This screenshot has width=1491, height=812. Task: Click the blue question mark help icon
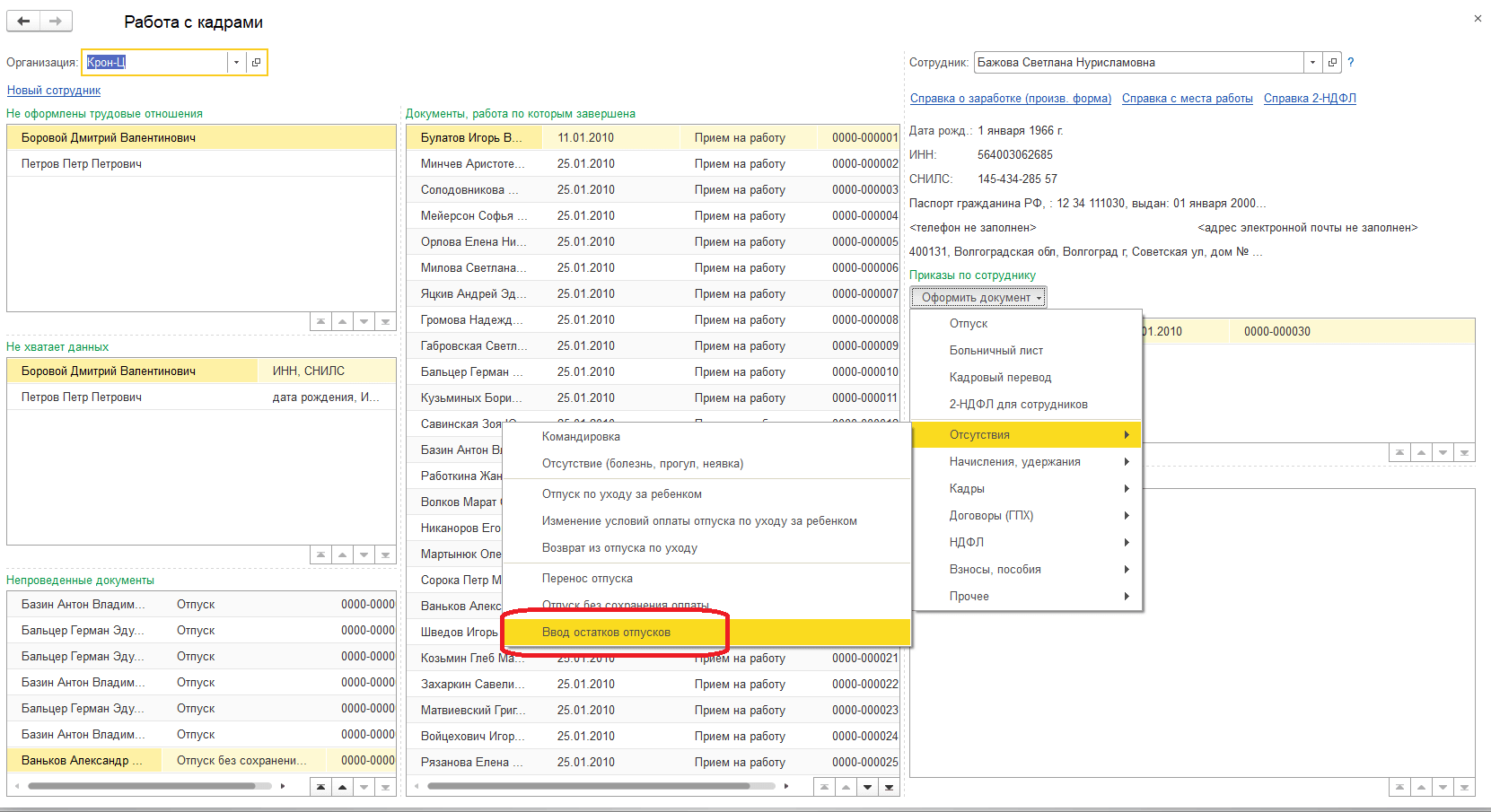tap(1350, 62)
